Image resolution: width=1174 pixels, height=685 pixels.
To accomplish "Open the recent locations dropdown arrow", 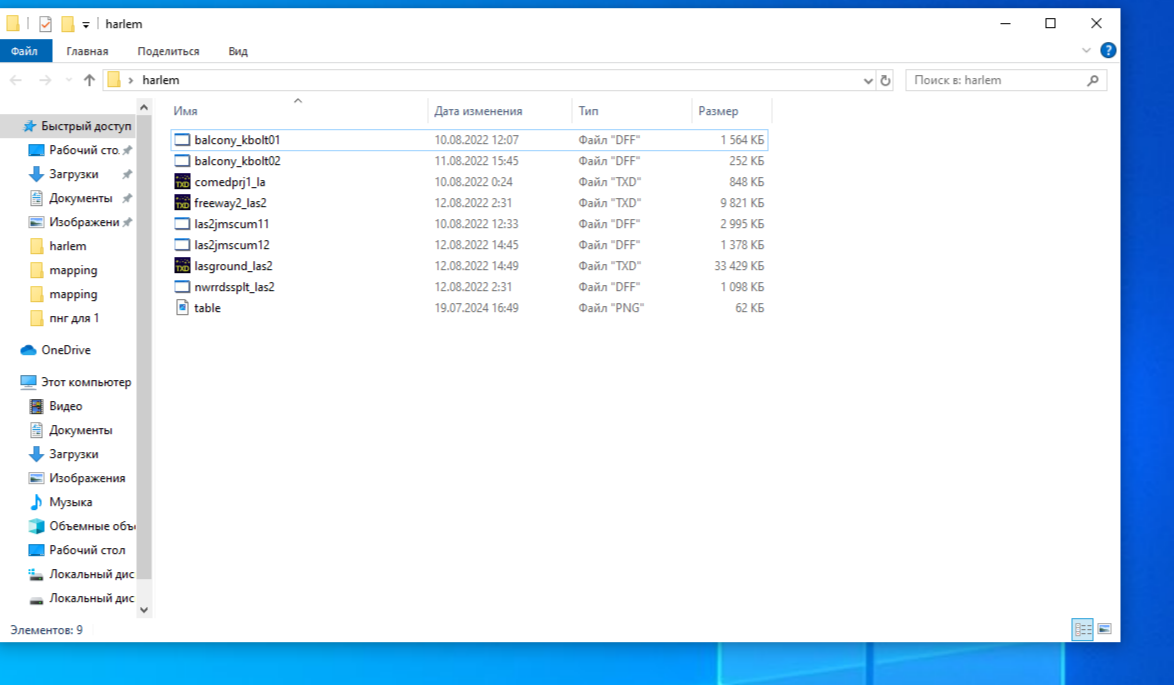I will tap(68, 80).
